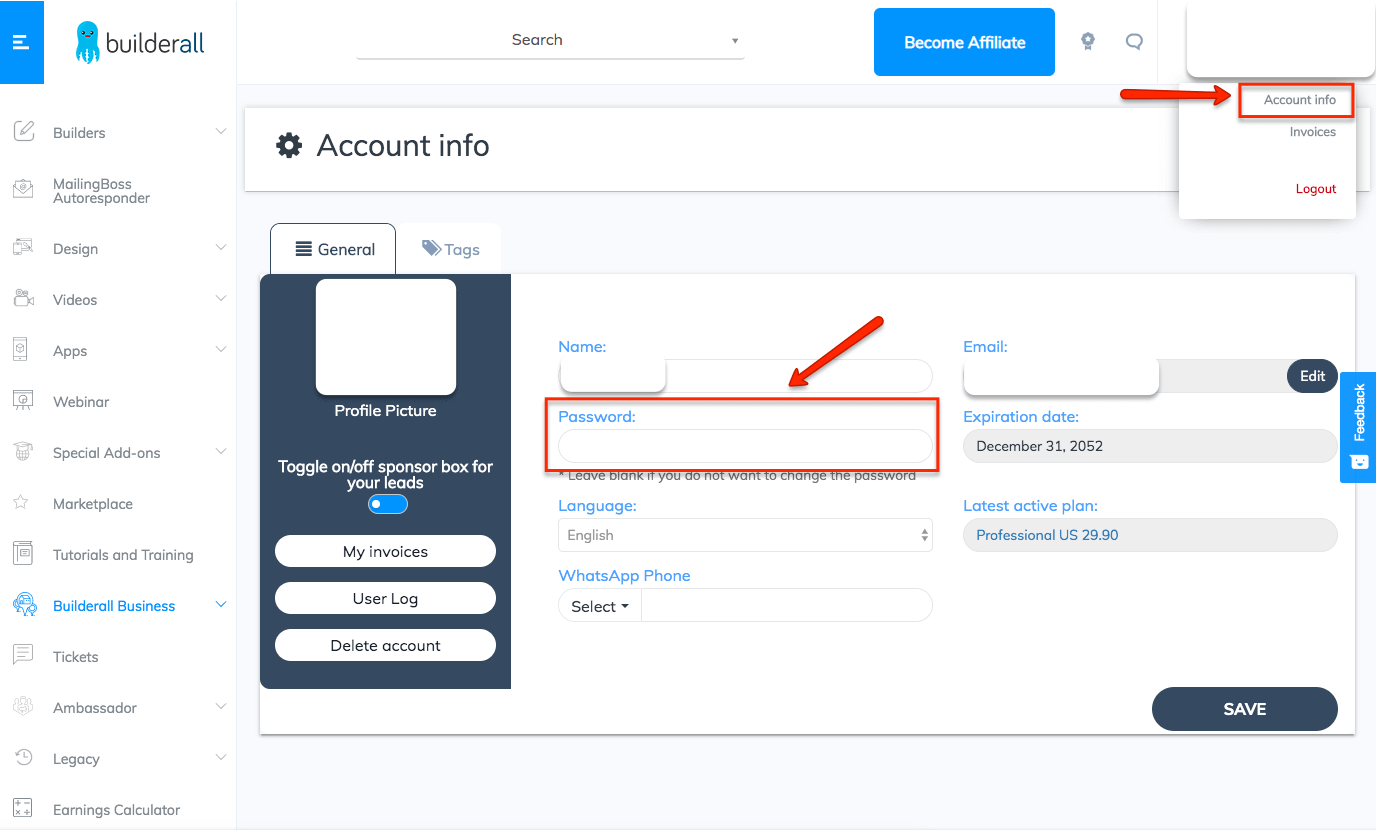Expand the Legacy menu chevron
Image resolution: width=1376 pixels, height=830 pixels.
221,757
